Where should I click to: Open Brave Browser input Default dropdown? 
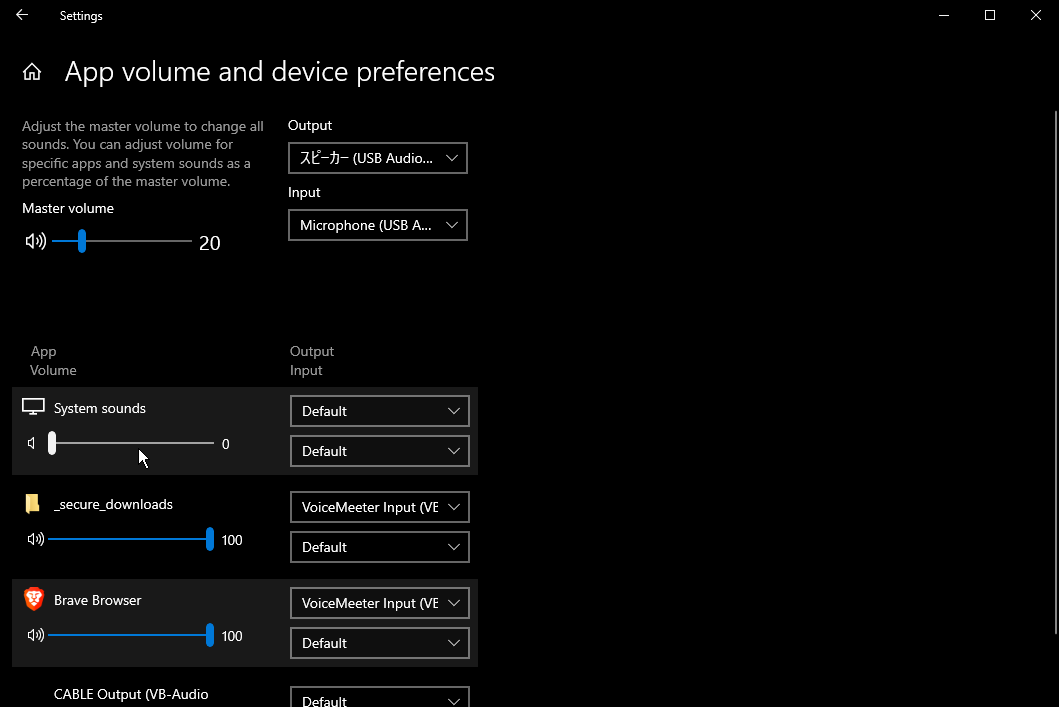point(379,643)
